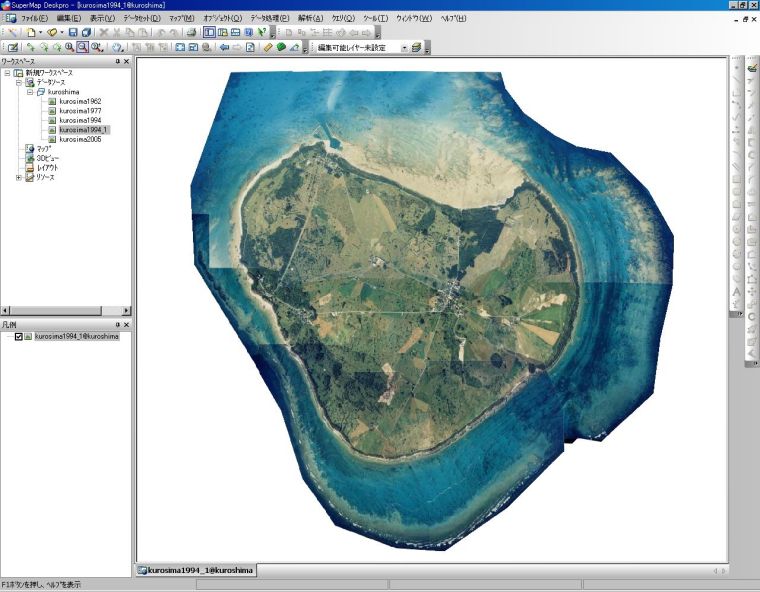Expand the リソース (Resources) tree node
Screen dimensions: 760x592
pyautogui.click(x=19, y=177)
